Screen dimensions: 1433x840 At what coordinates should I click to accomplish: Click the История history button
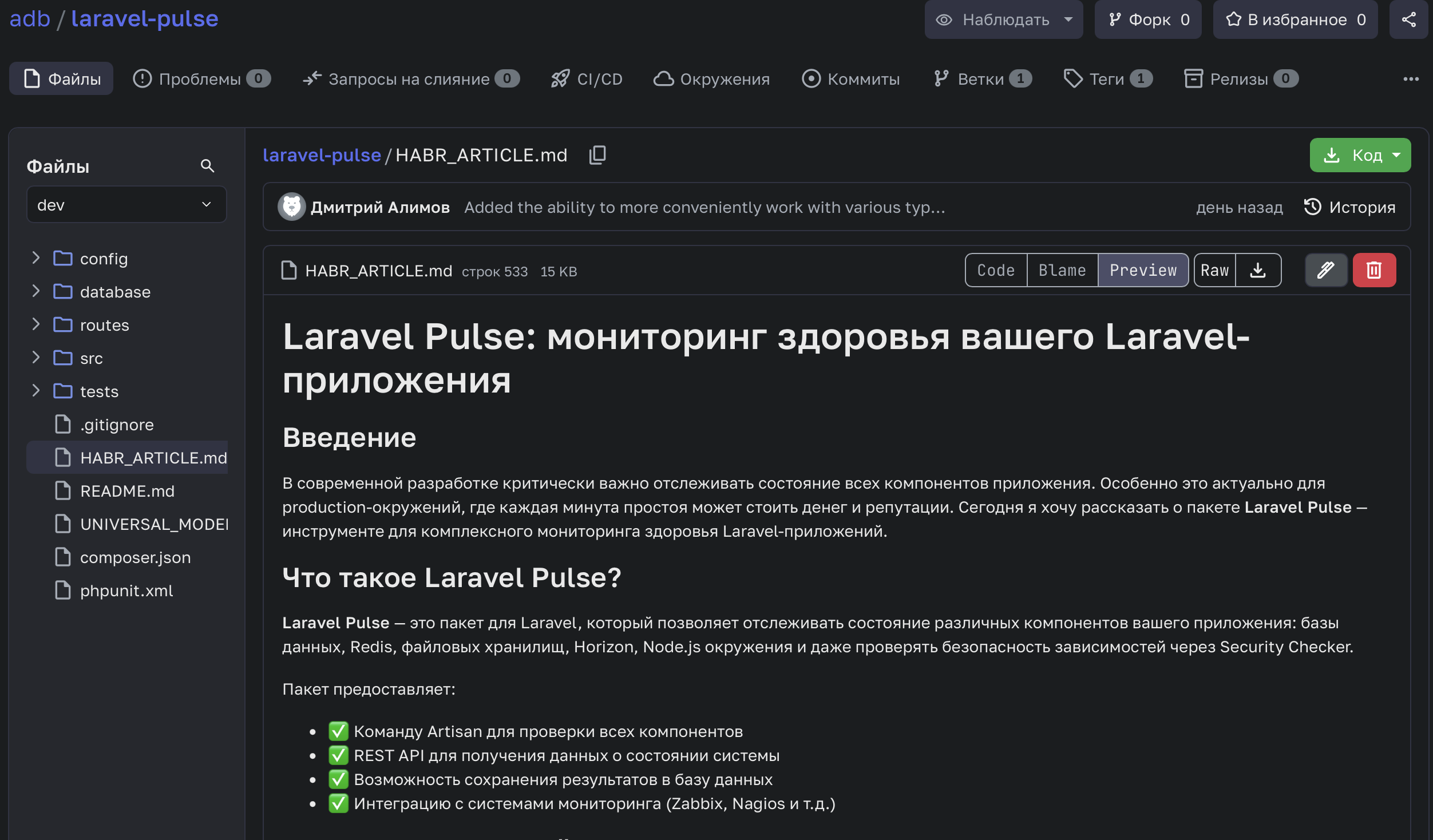pyautogui.click(x=1349, y=207)
